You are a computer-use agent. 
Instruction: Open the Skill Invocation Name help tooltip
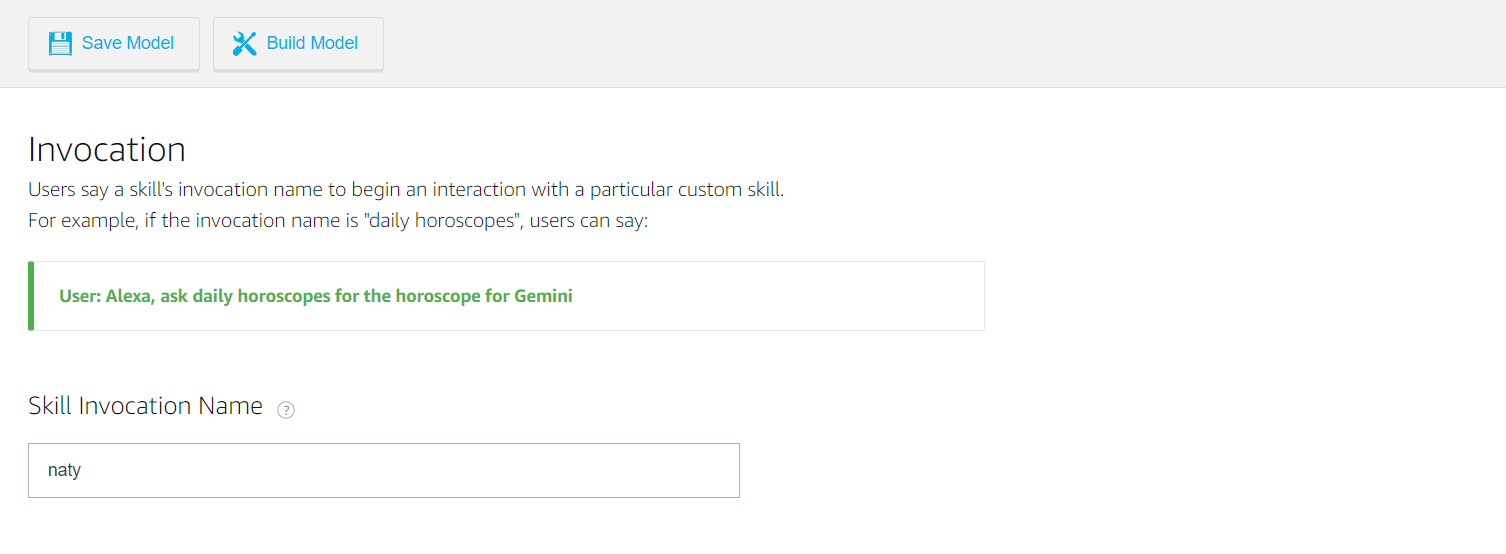[286, 409]
